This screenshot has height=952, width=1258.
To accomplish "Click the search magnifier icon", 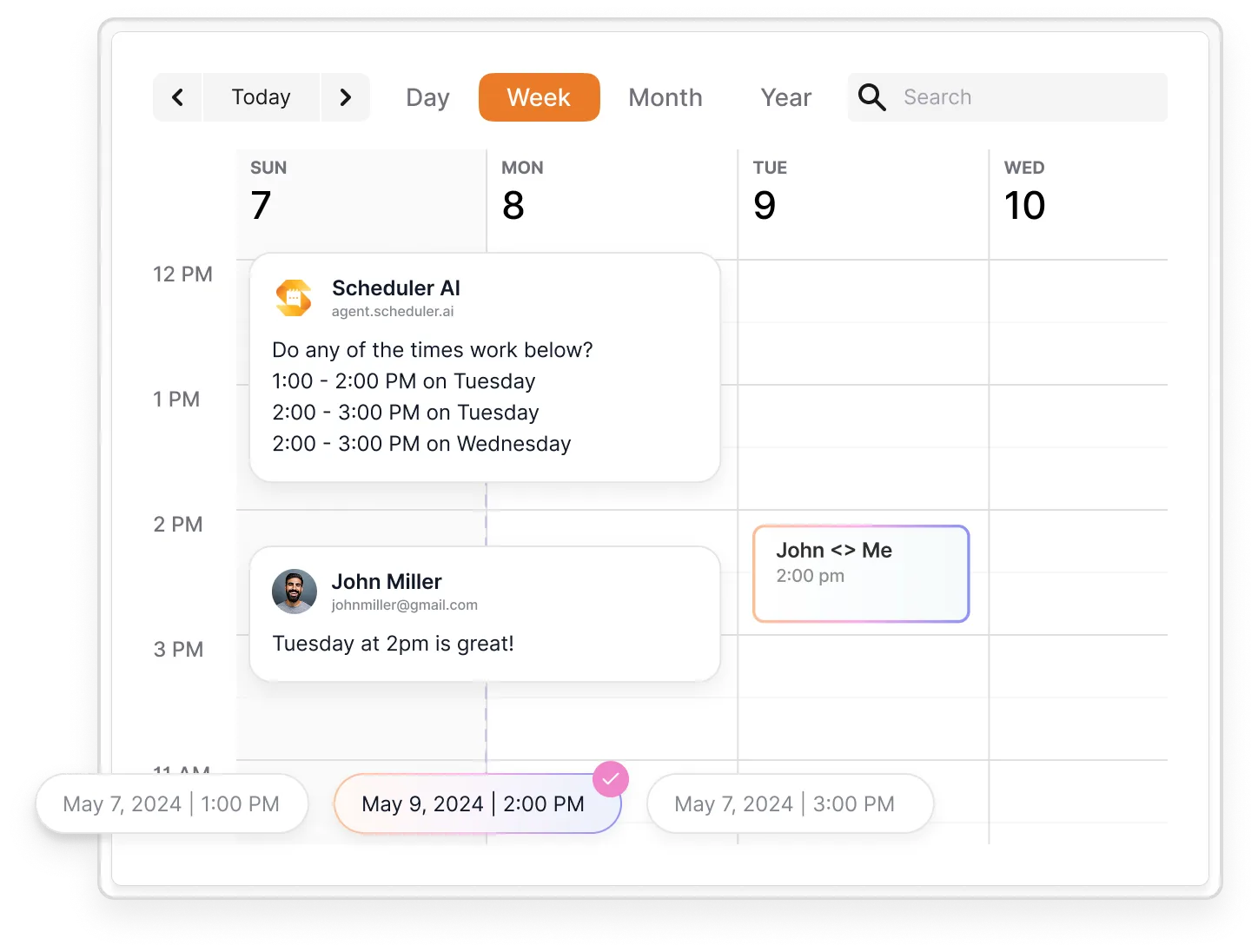I will pos(871,97).
